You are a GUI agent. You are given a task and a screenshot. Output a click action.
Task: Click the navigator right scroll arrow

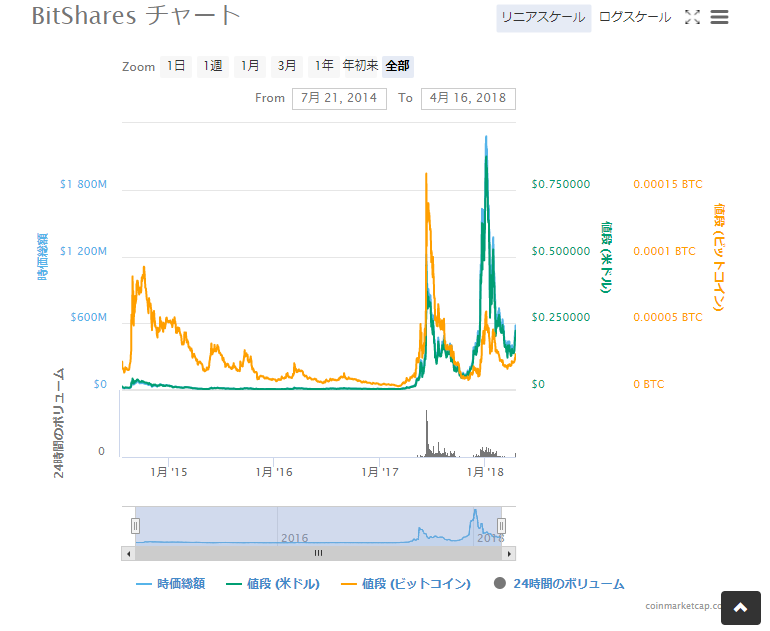click(x=509, y=554)
